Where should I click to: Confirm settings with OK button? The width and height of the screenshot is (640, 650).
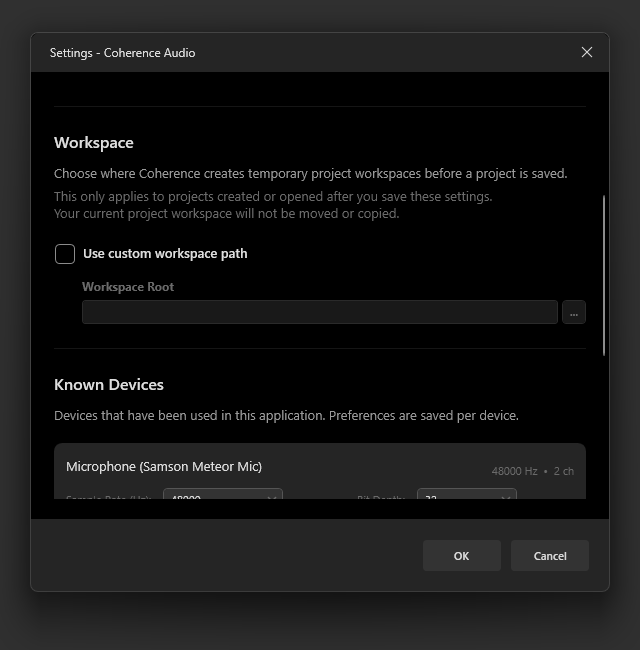[462, 555]
